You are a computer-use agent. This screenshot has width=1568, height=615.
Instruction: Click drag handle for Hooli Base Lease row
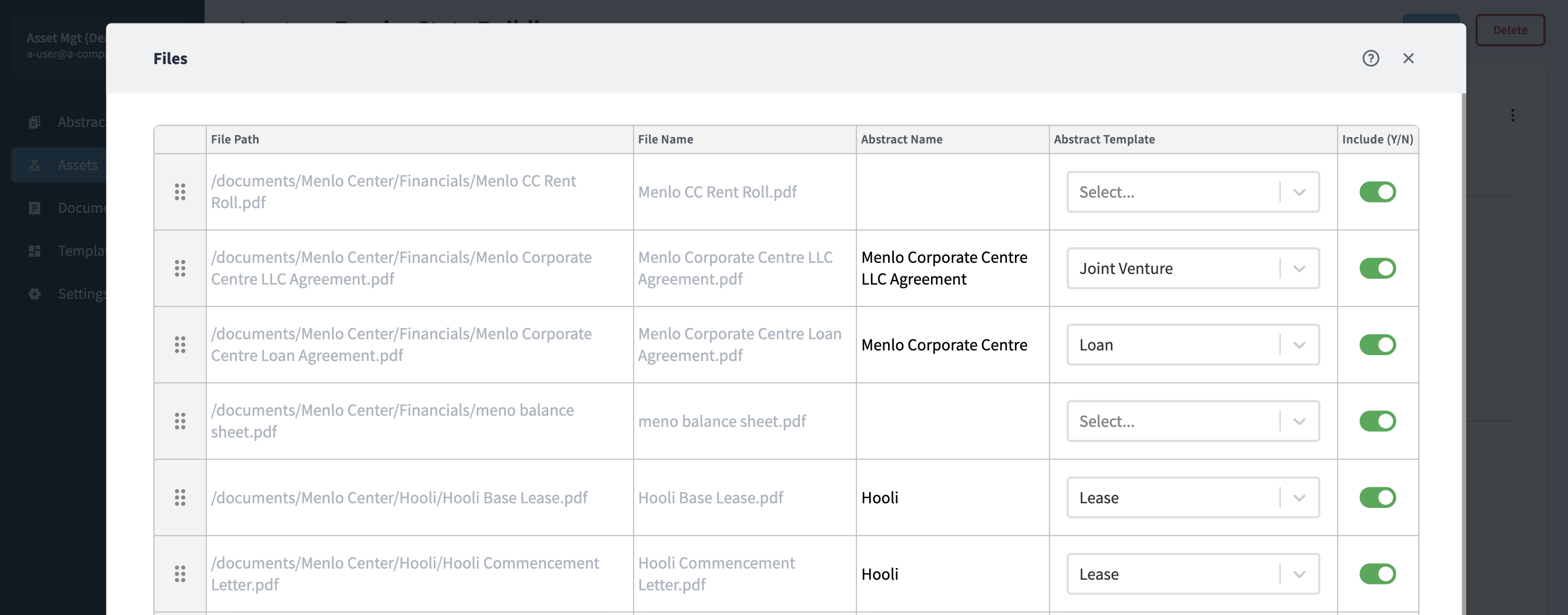(x=180, y=497)
